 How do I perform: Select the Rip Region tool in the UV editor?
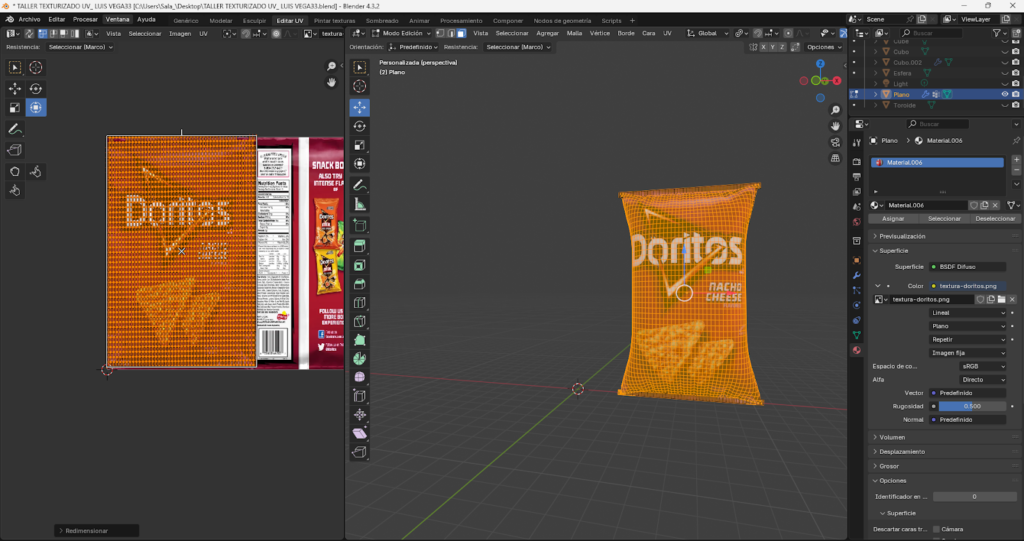click(x=15, y=150)
